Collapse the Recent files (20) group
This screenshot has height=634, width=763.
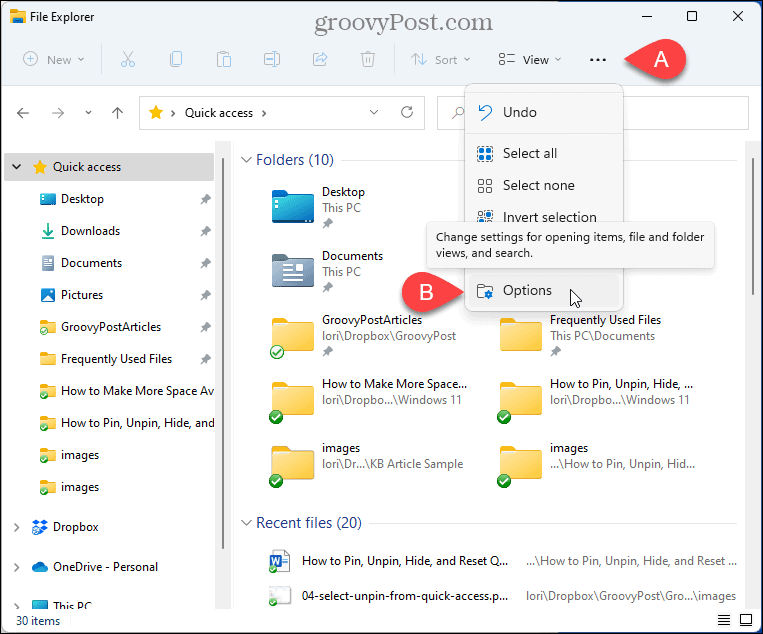click(x=247, y=523)
